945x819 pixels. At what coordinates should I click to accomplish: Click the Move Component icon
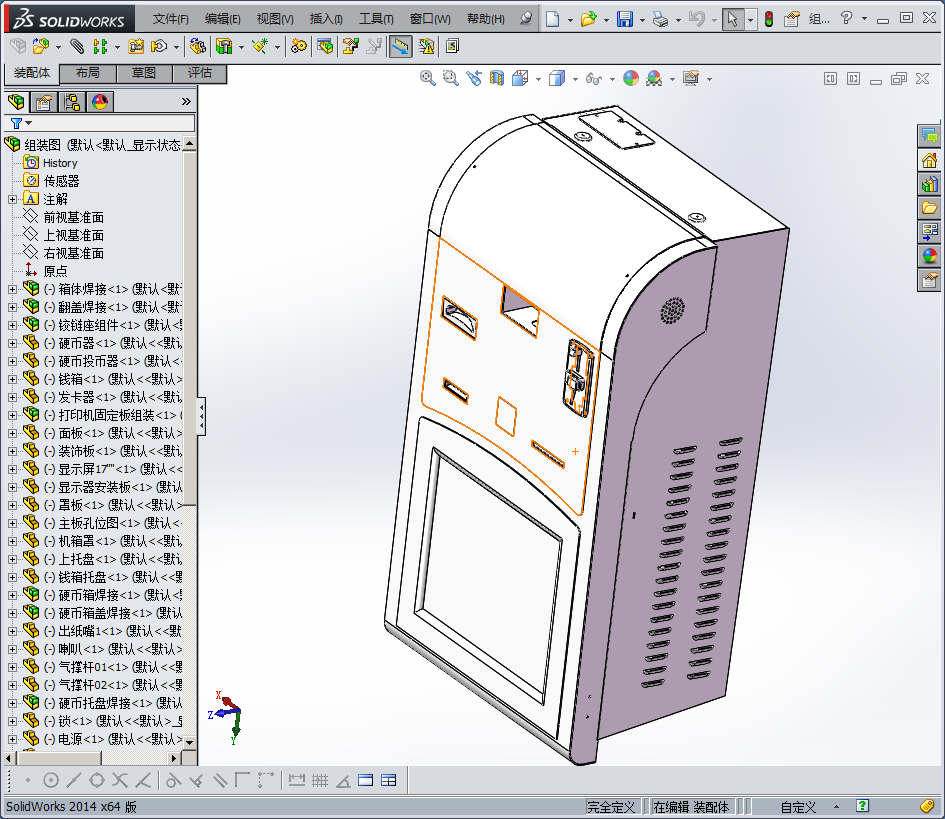(159, 46)
